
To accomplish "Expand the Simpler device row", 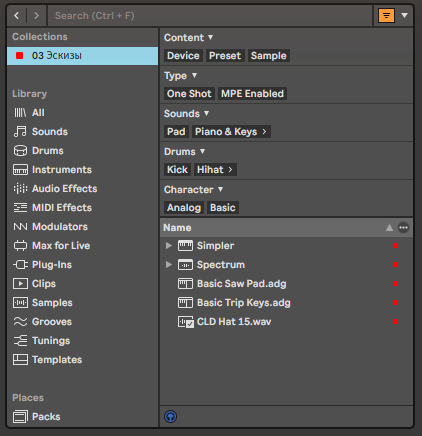I will (x=169, y=246).
